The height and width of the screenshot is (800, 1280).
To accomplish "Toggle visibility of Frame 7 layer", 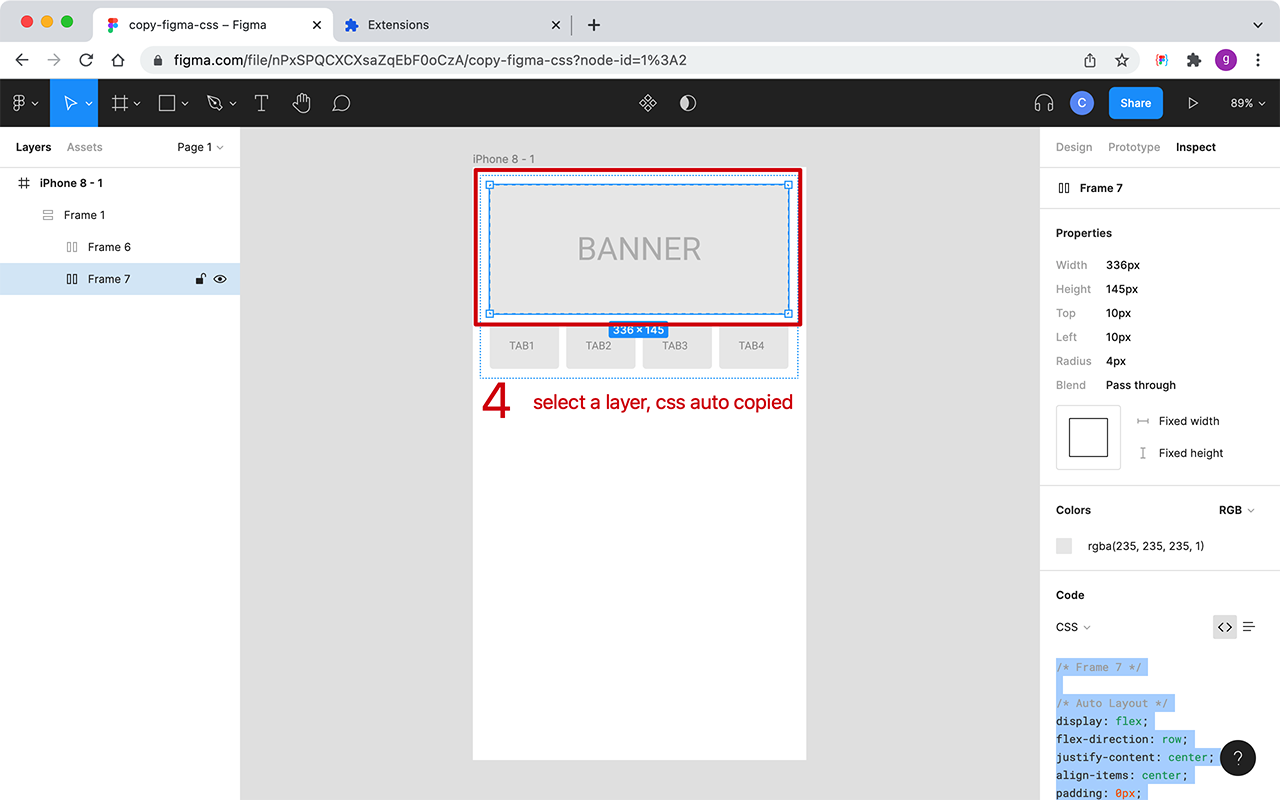I will coord(220,279).
